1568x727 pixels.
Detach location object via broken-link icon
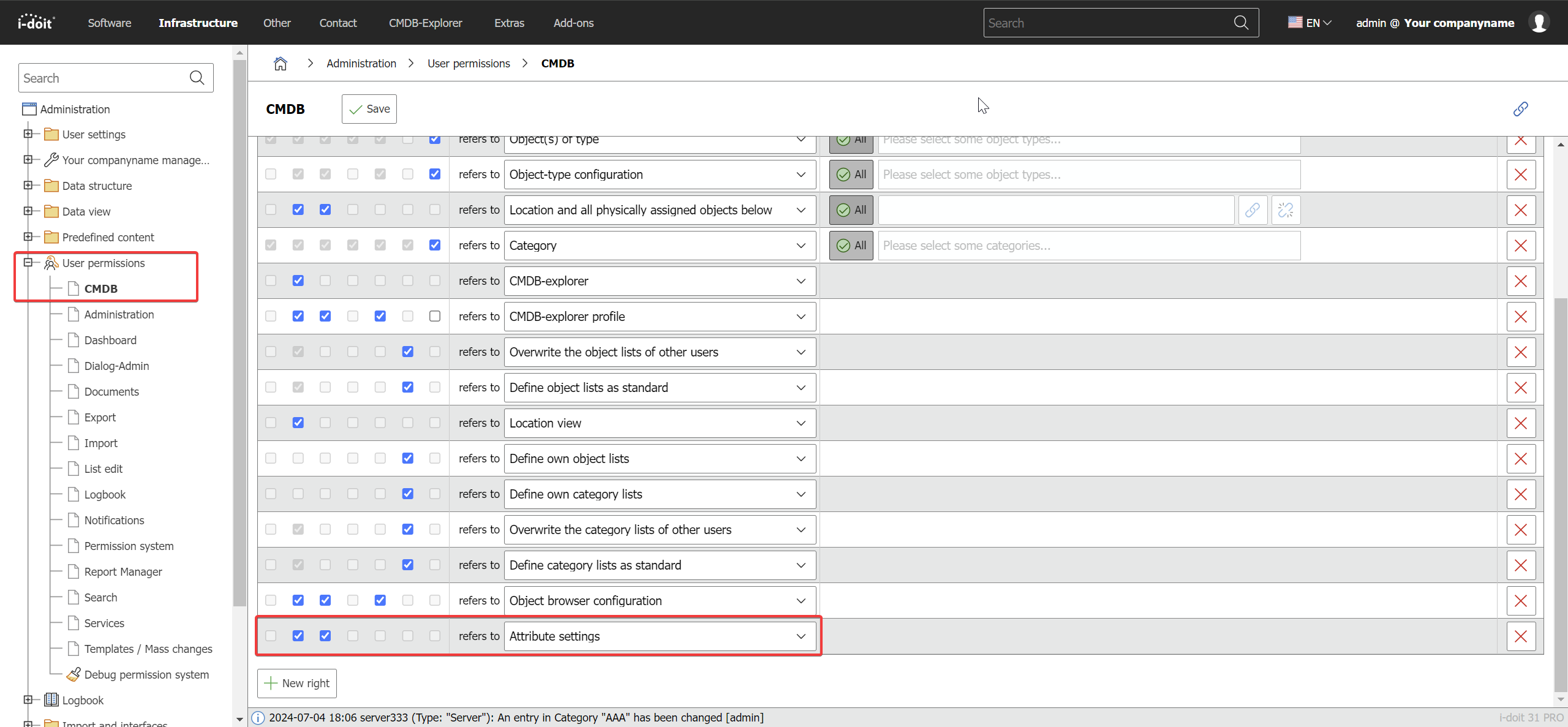(x=1286, y=210)
